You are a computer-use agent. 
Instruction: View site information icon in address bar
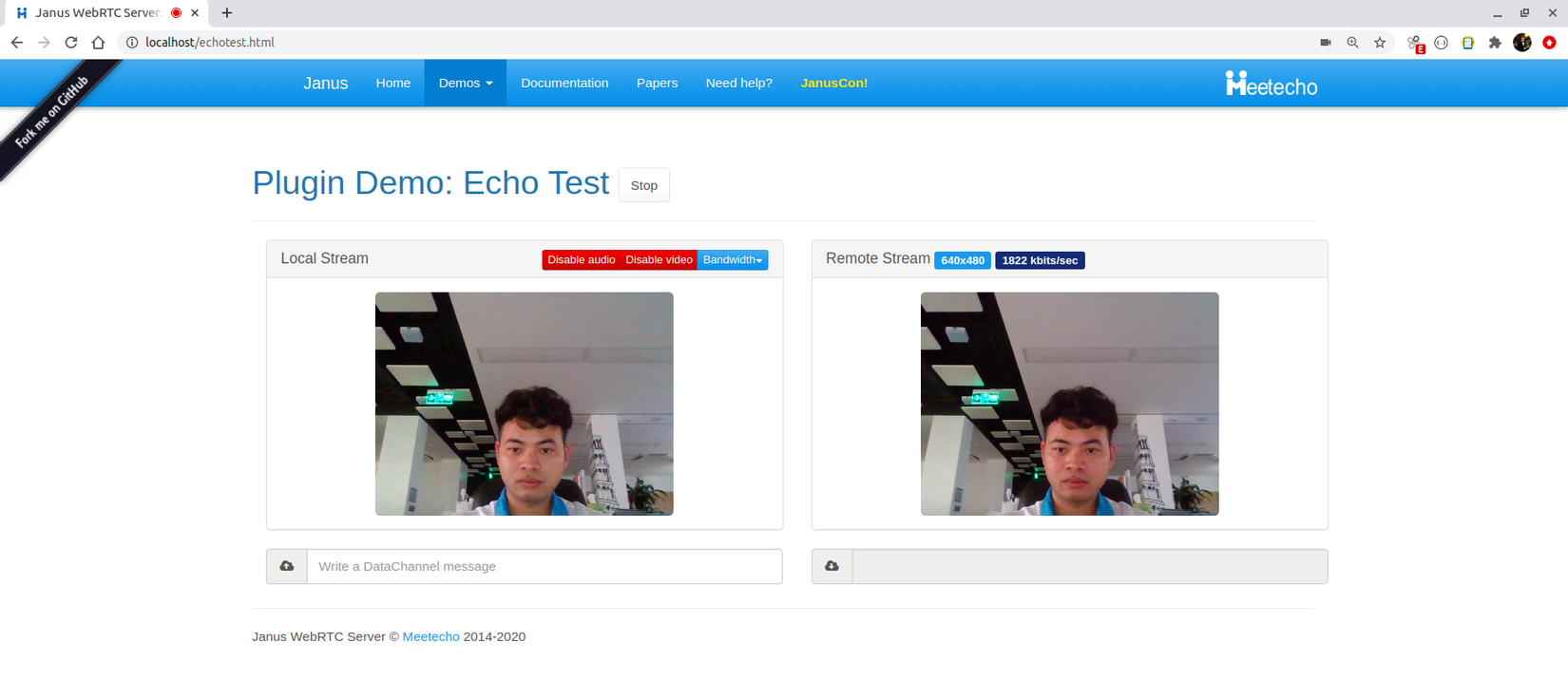click(x=132, y=43)
